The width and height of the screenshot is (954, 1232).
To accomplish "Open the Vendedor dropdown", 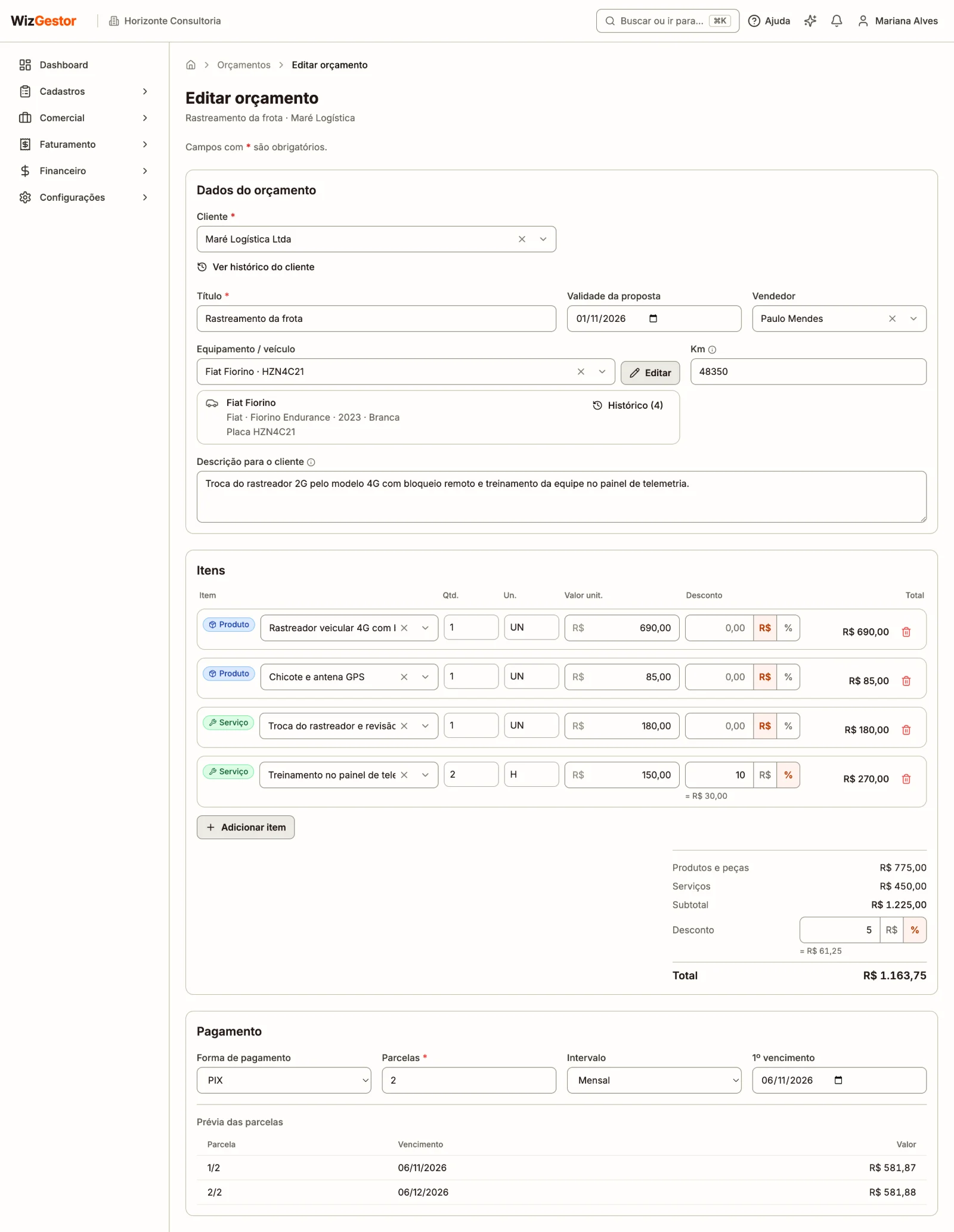I will point(913,319).
